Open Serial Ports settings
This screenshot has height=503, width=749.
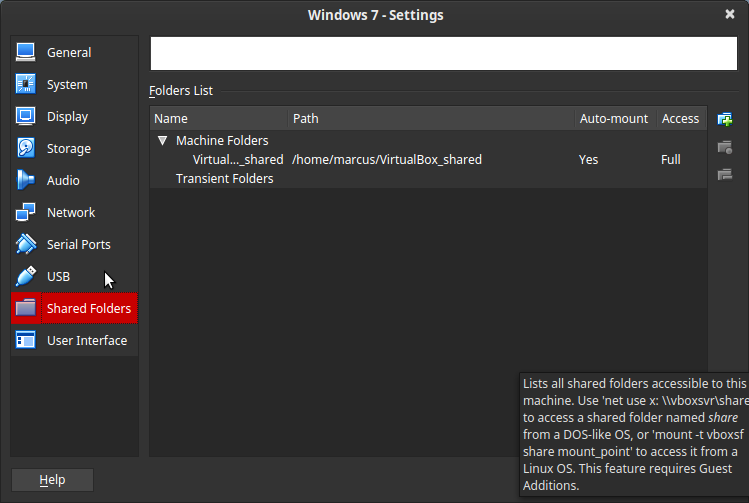[x=78, y=245]
